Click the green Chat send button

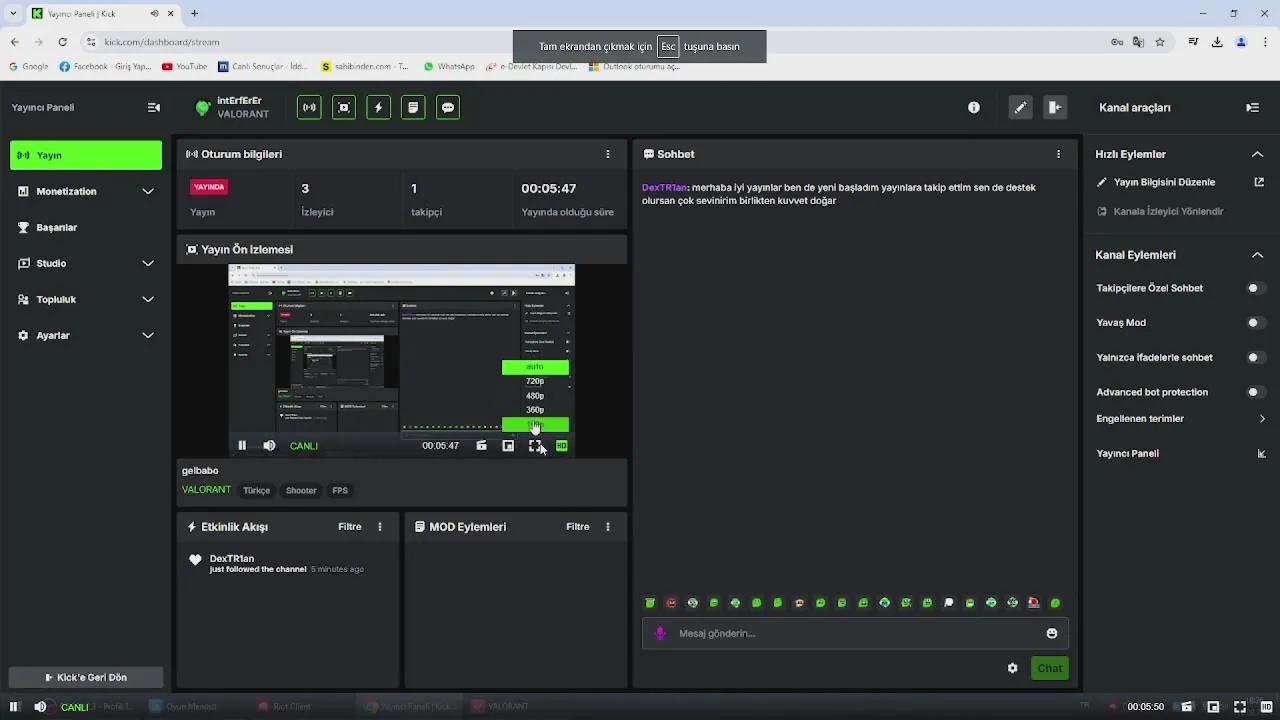click(1049, 668)
